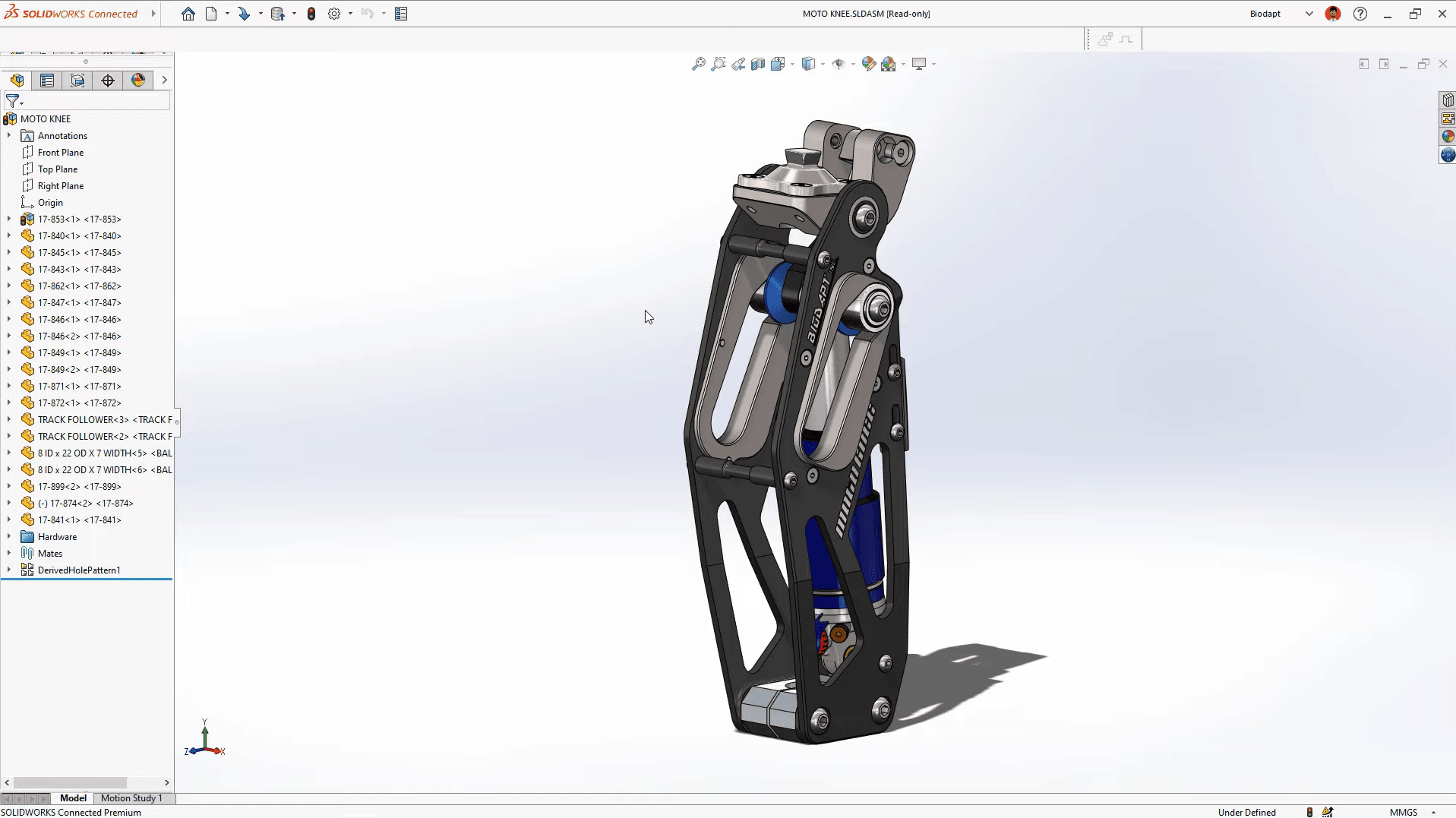1456x818 pixels.
Task: Expand the Annotations folder
Action: tap(9, 136)
